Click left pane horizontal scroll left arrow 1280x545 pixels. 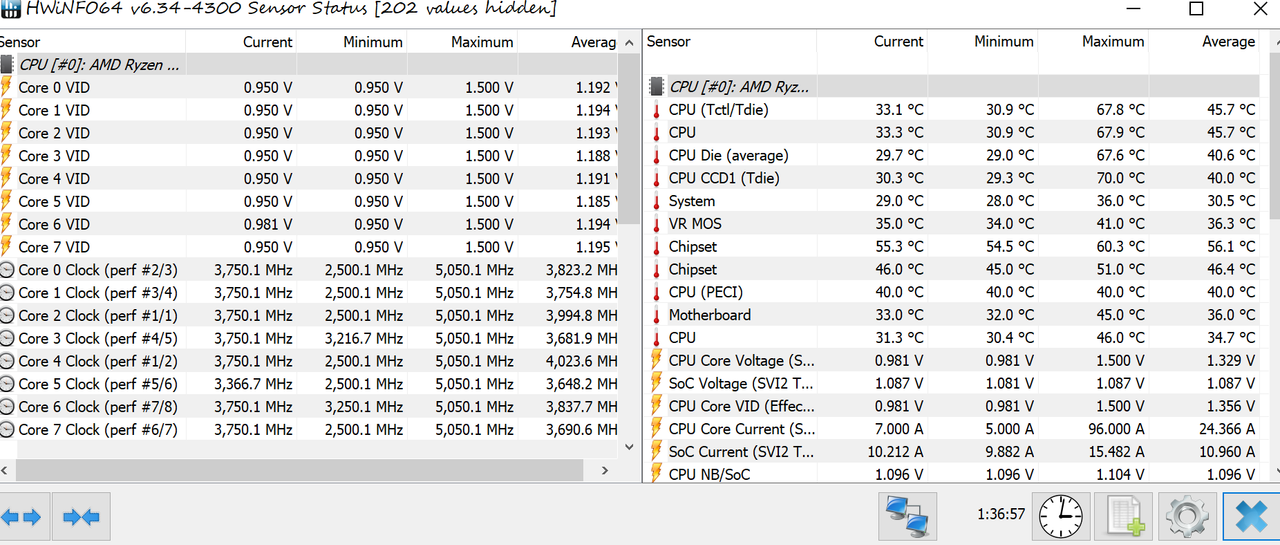click(4, 469)
